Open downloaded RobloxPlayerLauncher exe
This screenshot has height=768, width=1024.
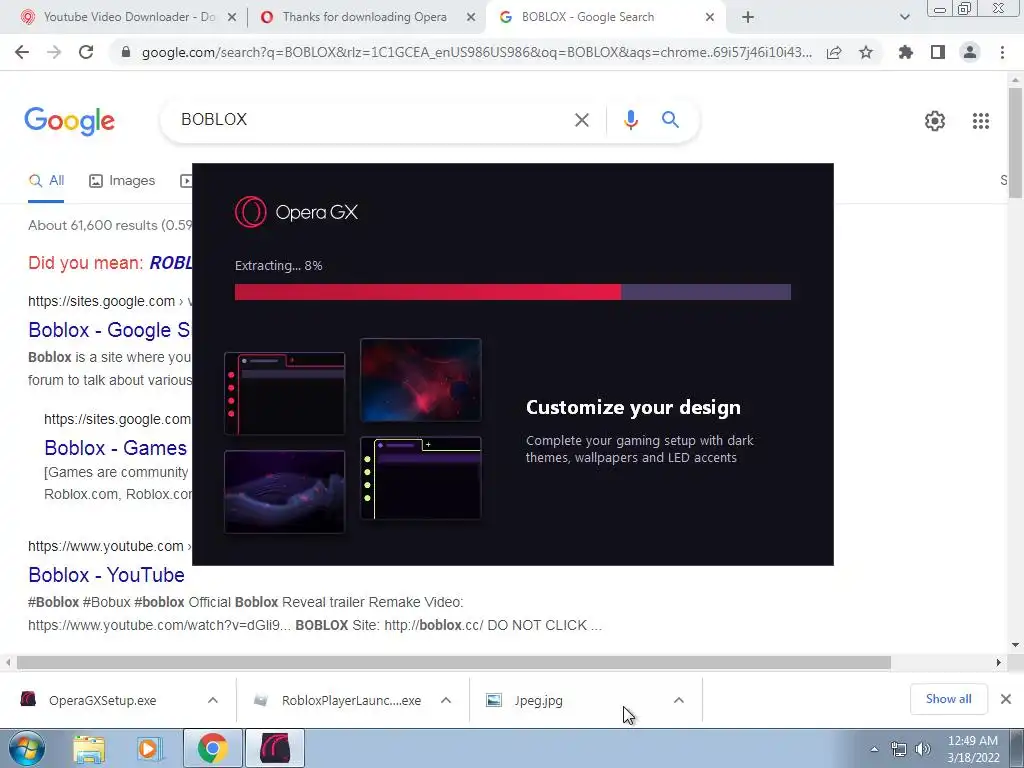pyautogui.click(x=351, y=700)
